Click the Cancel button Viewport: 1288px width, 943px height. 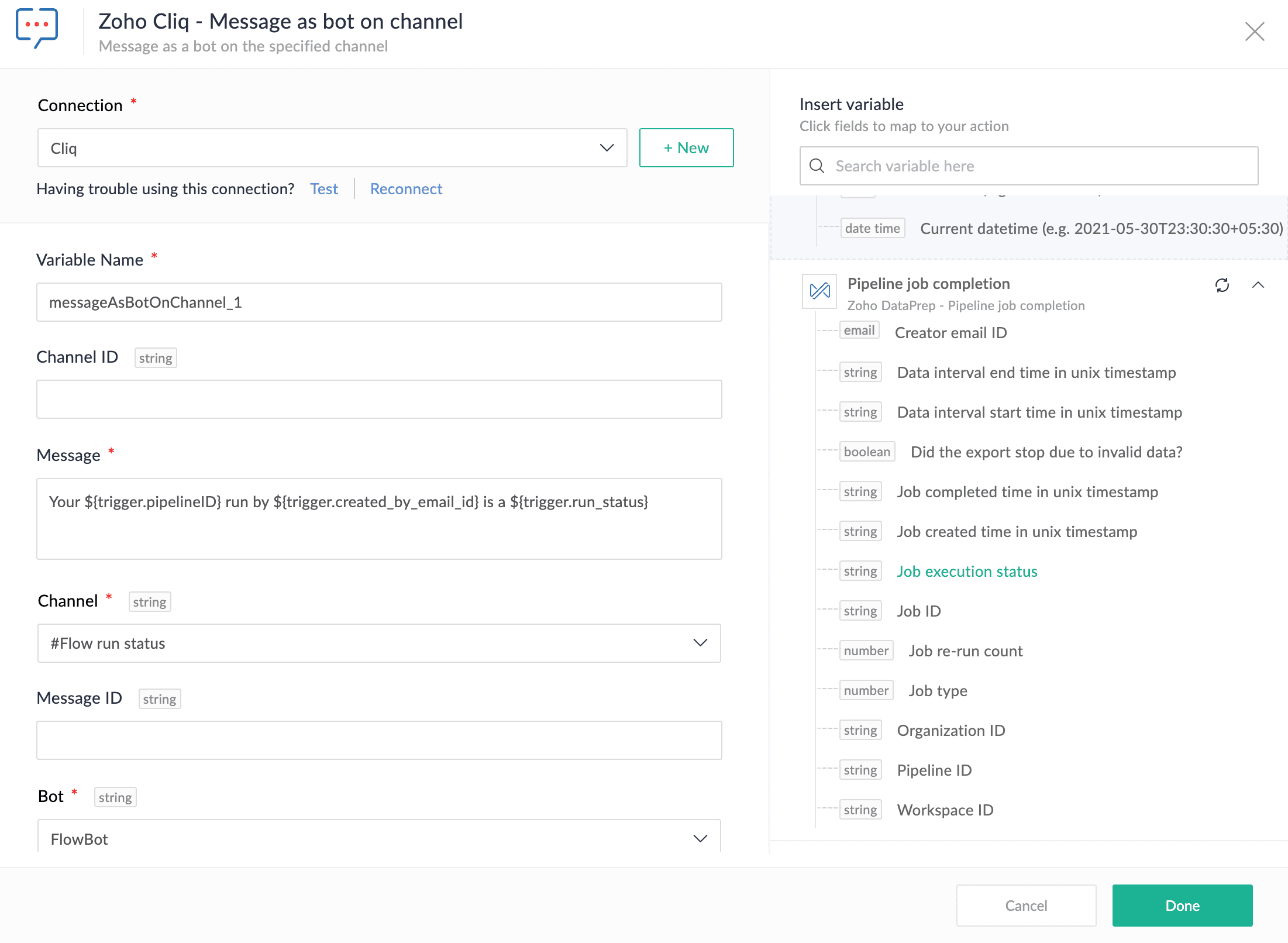point(1026,906)
